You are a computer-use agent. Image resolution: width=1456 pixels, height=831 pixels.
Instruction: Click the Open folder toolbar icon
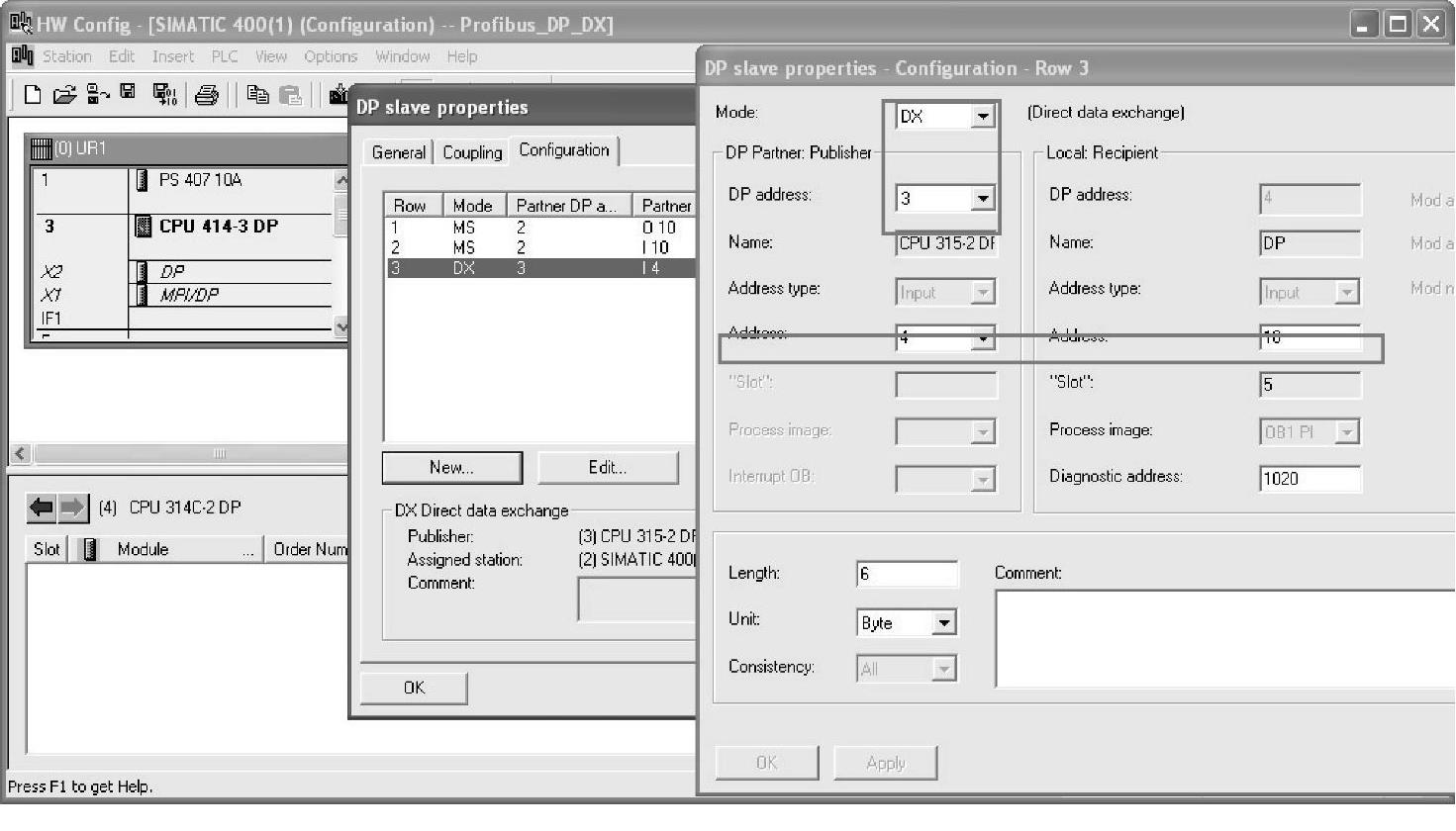tap(64, 95)
